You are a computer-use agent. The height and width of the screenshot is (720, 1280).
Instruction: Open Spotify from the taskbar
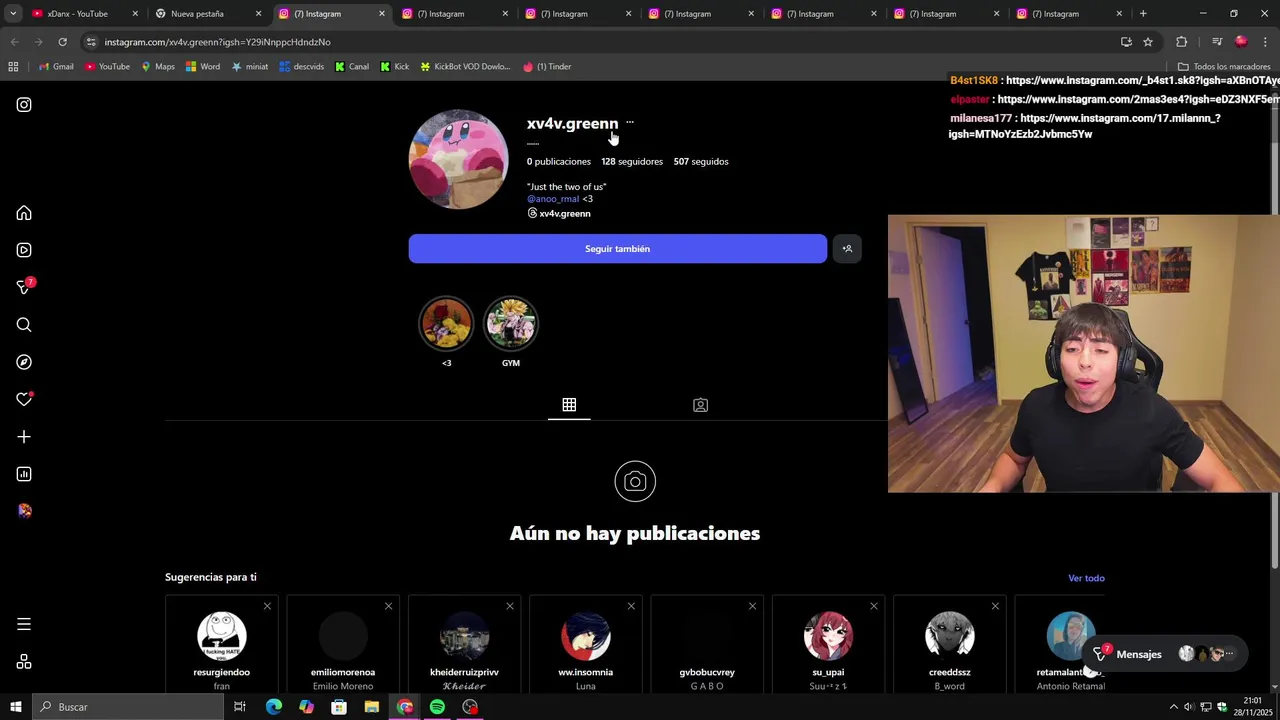pyautogui.click(x=437, y=707)
